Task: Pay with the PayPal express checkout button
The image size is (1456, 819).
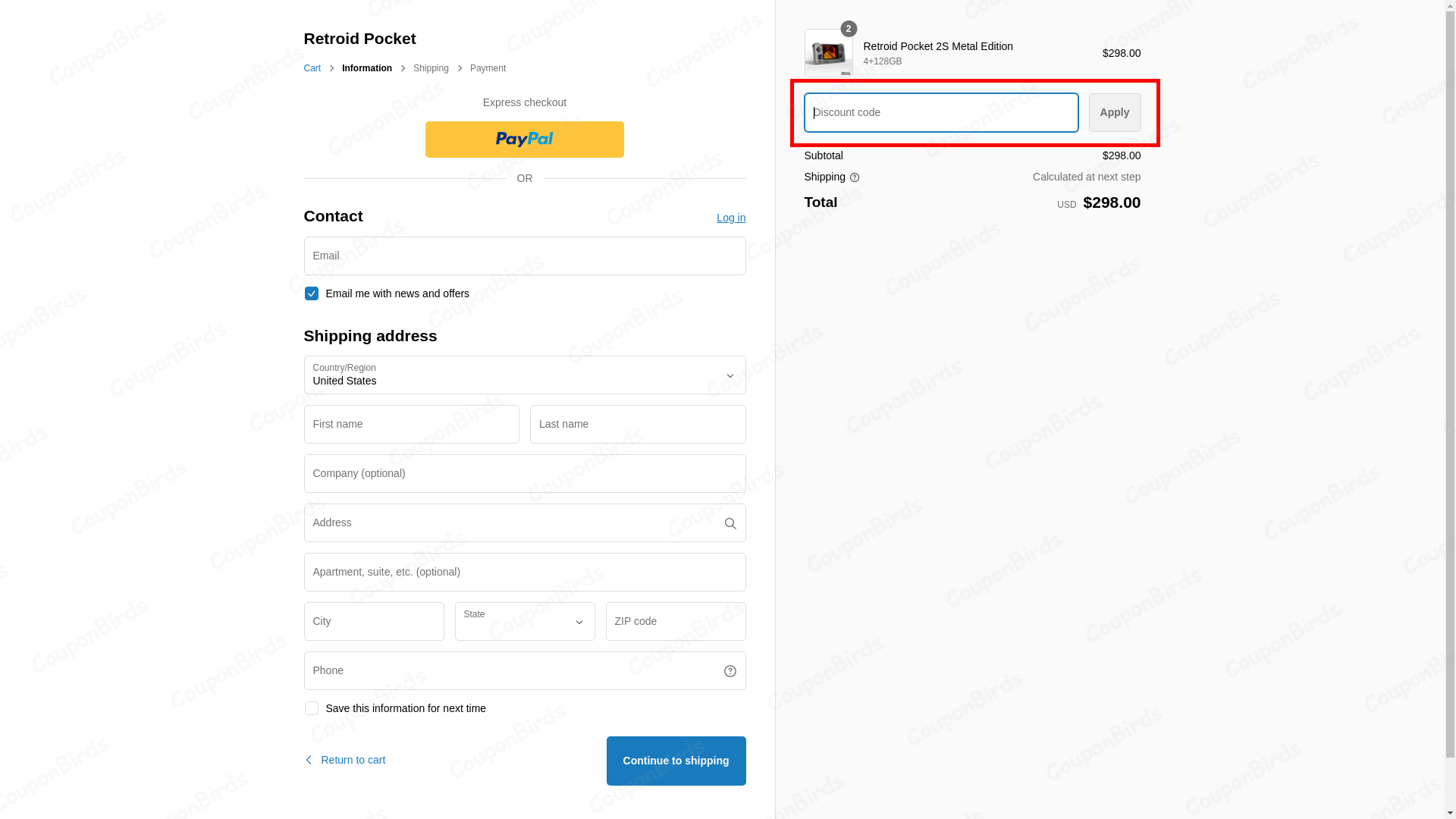Action: [524, 139]
